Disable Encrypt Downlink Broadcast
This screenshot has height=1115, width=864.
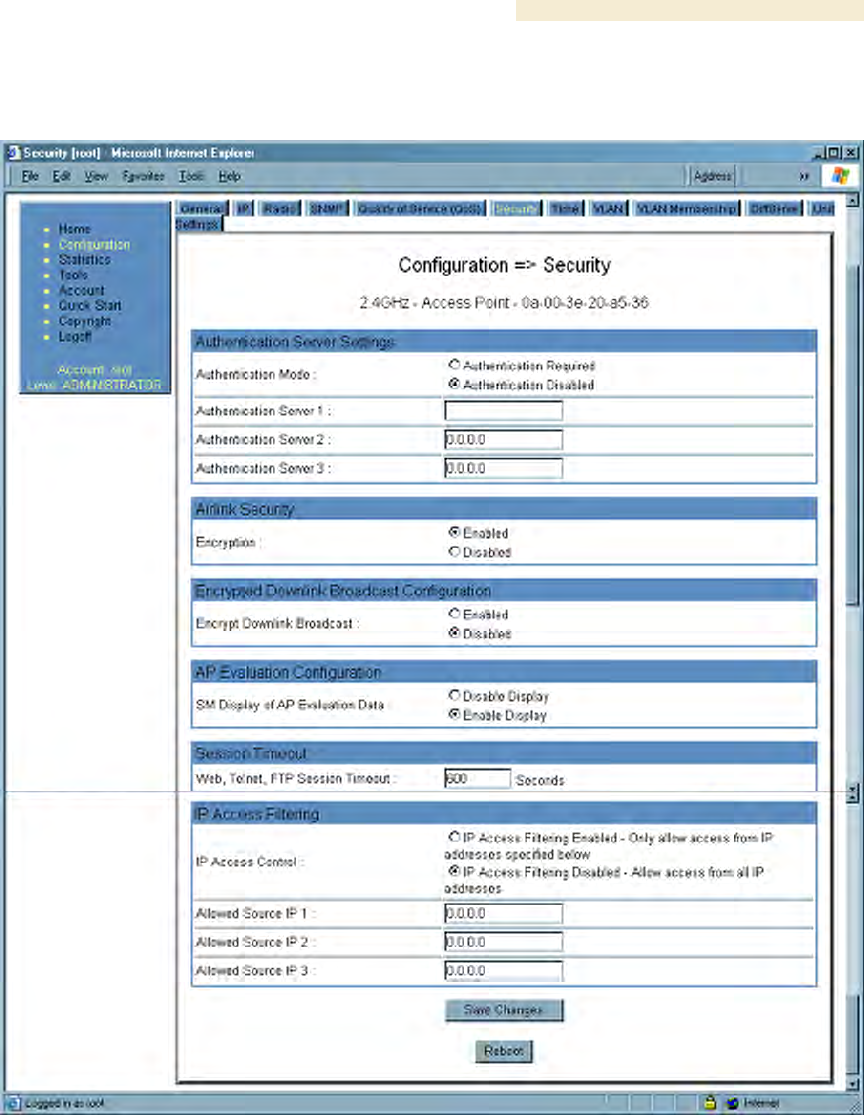click(454, 633)
